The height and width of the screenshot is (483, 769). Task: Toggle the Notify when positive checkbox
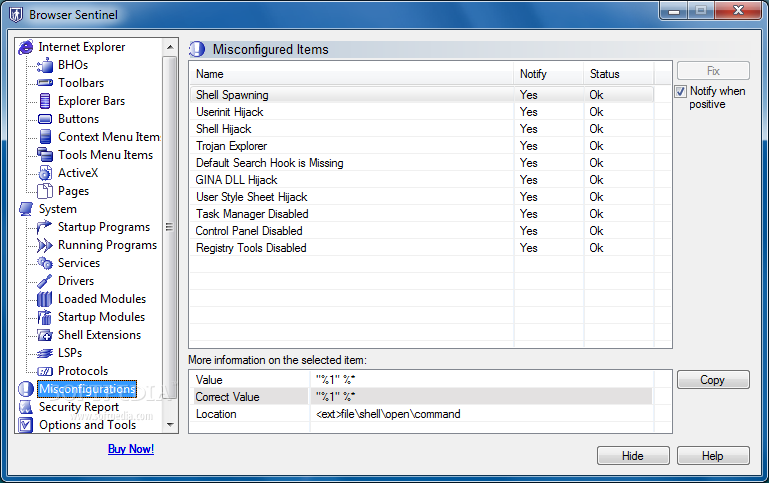pyautogui.click(x=680, y=91)
